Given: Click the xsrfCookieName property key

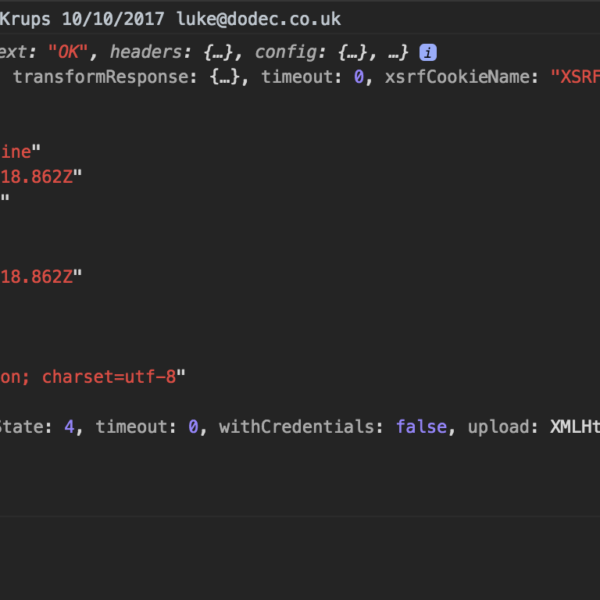Looking at the screenshot, I should [x=458, y=77].
